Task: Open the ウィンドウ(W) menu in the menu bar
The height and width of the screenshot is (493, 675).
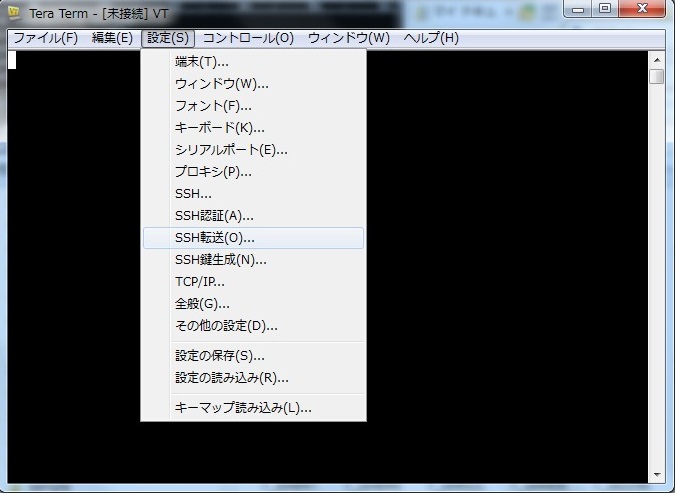Action: [349, 38]
